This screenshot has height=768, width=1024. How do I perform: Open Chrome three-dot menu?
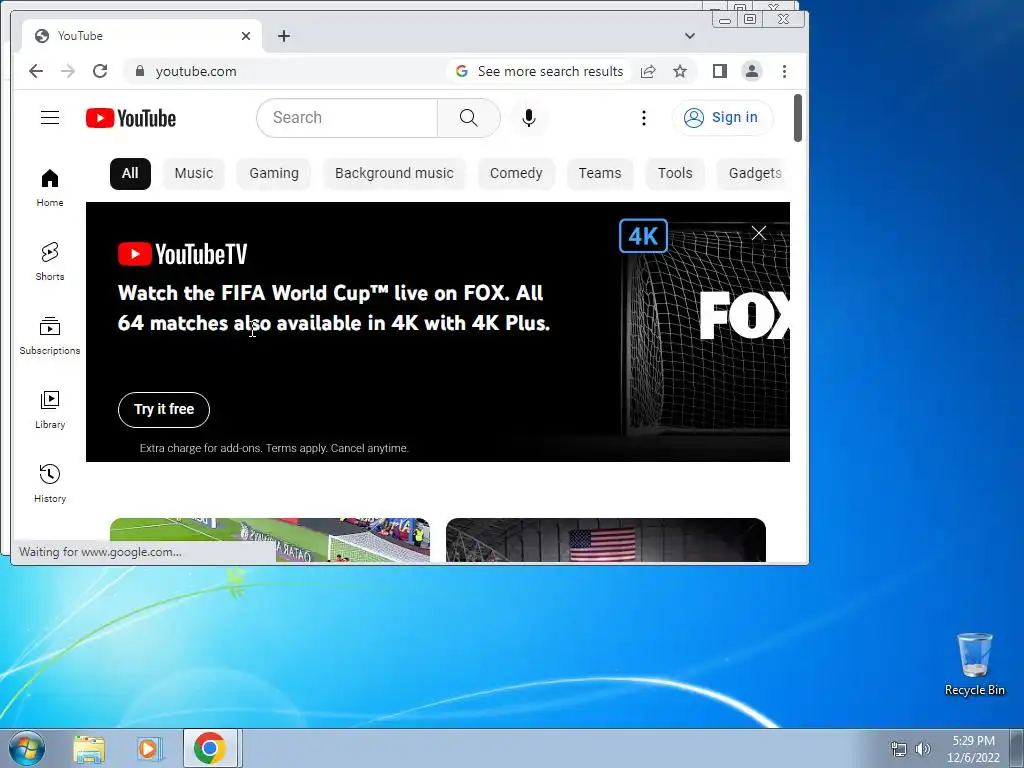[x=784, y=71]
